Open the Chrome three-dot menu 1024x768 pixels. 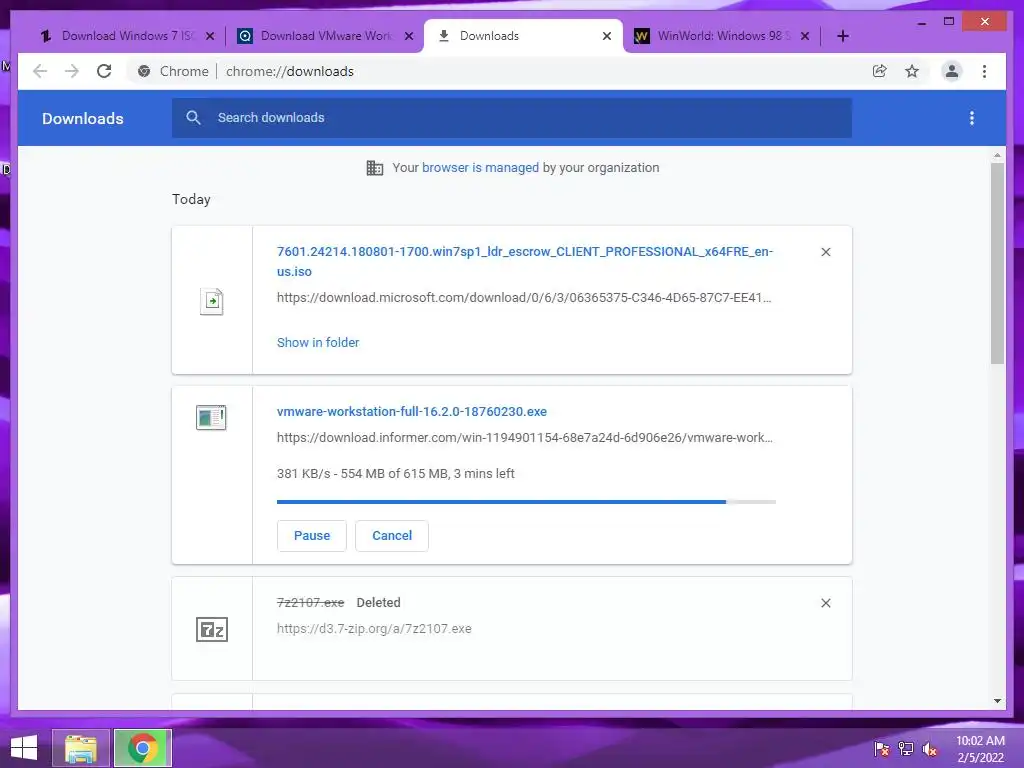(984, 71)
